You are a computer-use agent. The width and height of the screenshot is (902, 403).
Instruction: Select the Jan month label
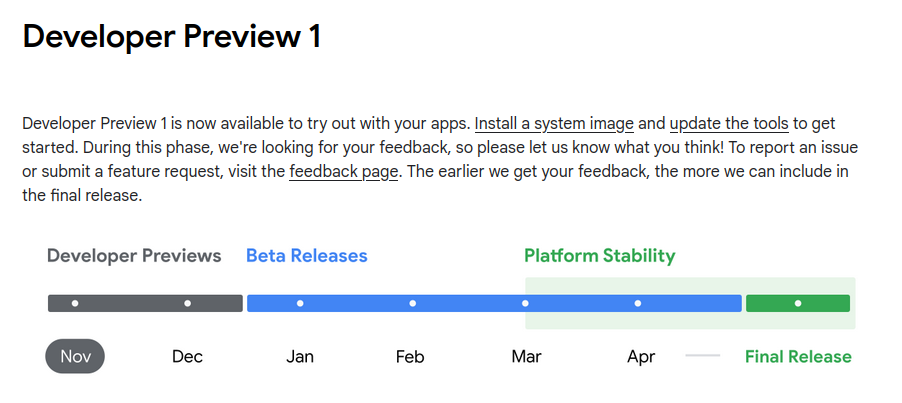coord(300,356)
